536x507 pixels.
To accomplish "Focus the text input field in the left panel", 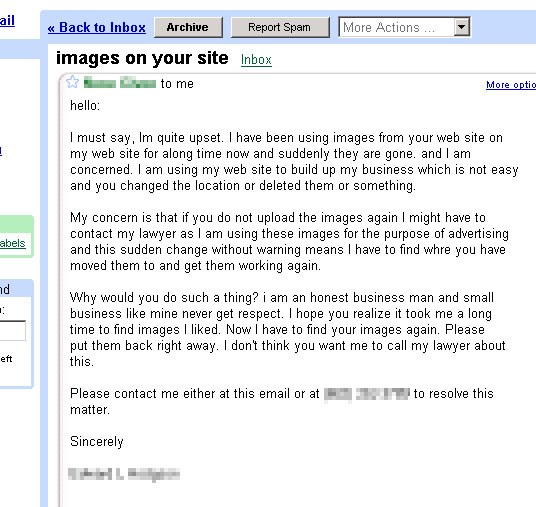I will coord(13,330).
